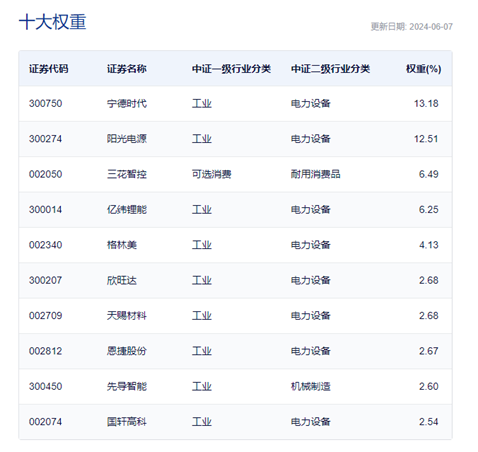Select stock code 300014
Viewport: 478px width, 452px height.
tap(45, 209)
